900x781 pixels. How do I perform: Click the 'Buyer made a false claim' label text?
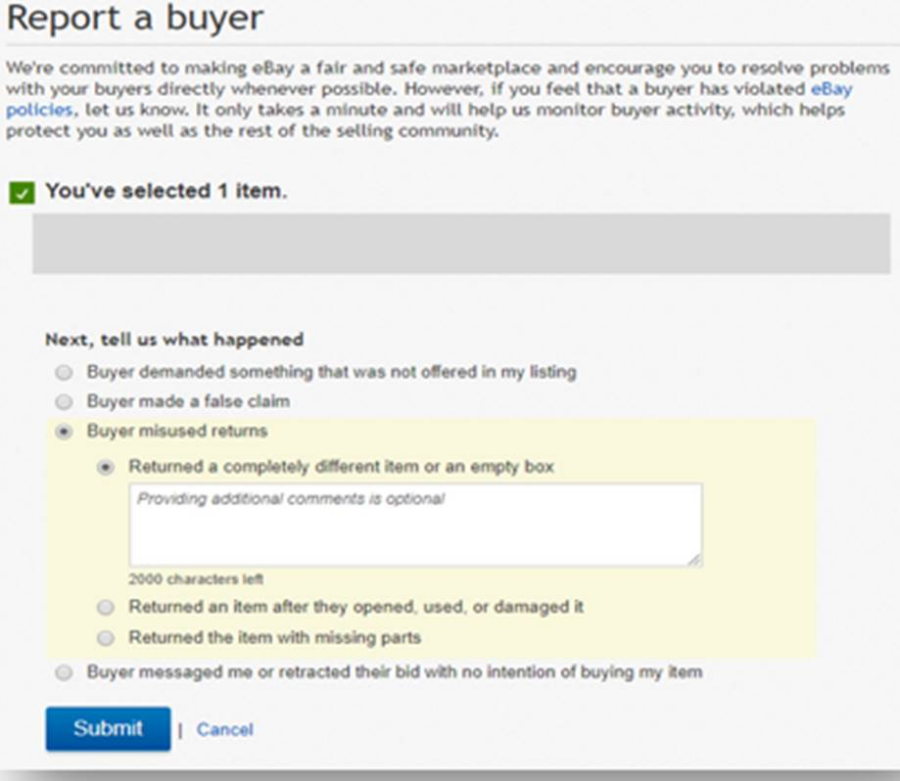[188, 401]
